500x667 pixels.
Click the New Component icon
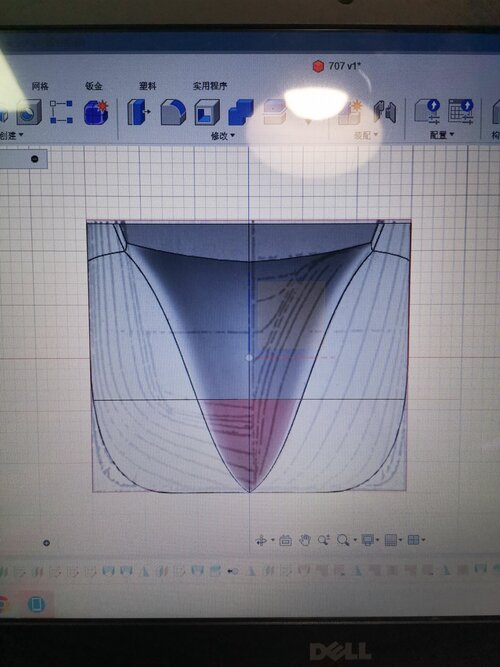(350, 112)
